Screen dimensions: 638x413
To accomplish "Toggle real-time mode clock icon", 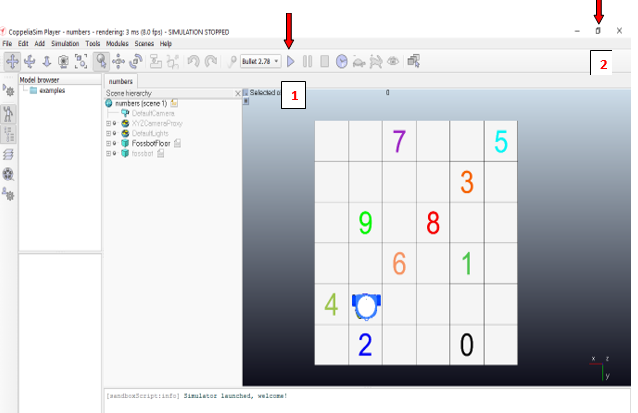I will coord(342,62).
